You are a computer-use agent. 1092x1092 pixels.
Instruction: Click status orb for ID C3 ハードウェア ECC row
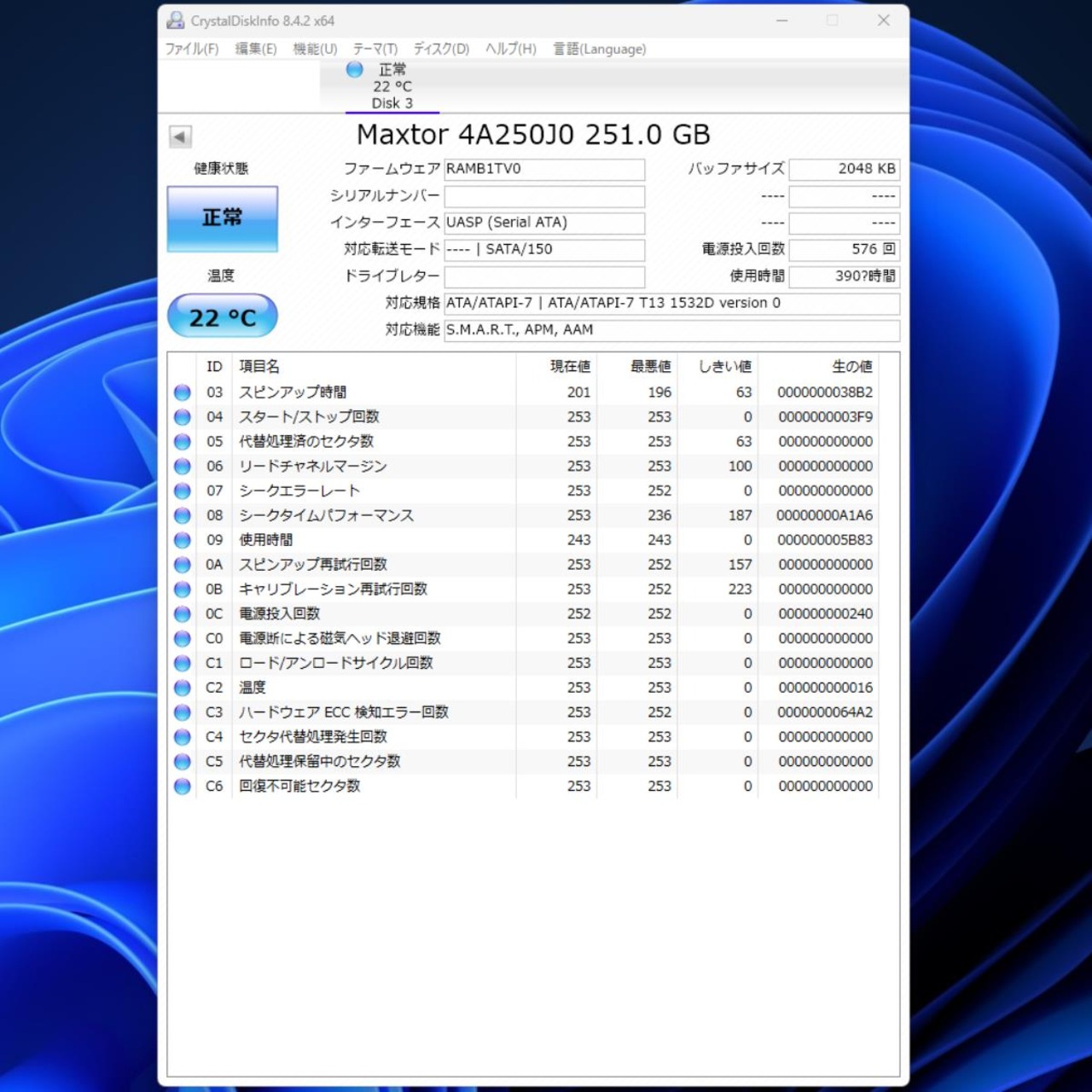(183, 712)
